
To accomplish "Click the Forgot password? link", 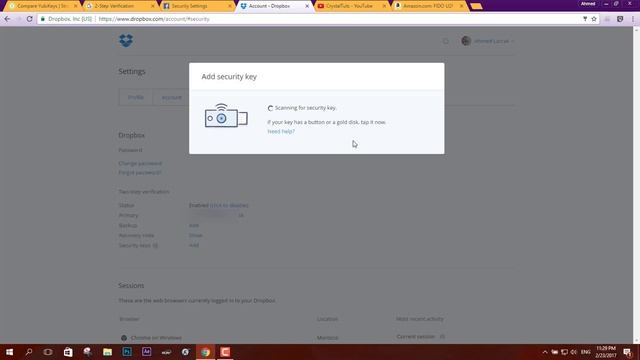I will [140, 173].
